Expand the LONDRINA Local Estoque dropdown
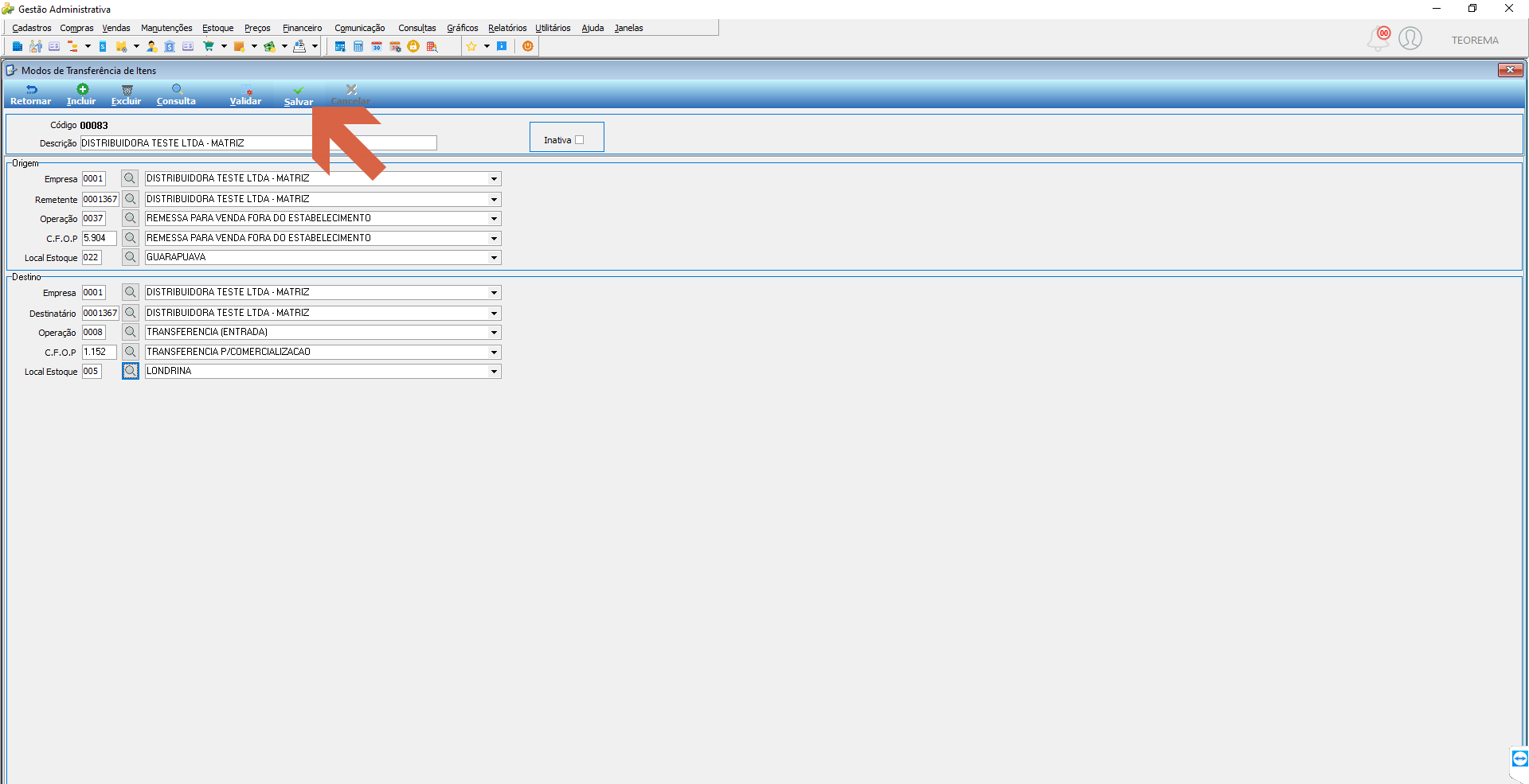 click(x=494, y=372)
